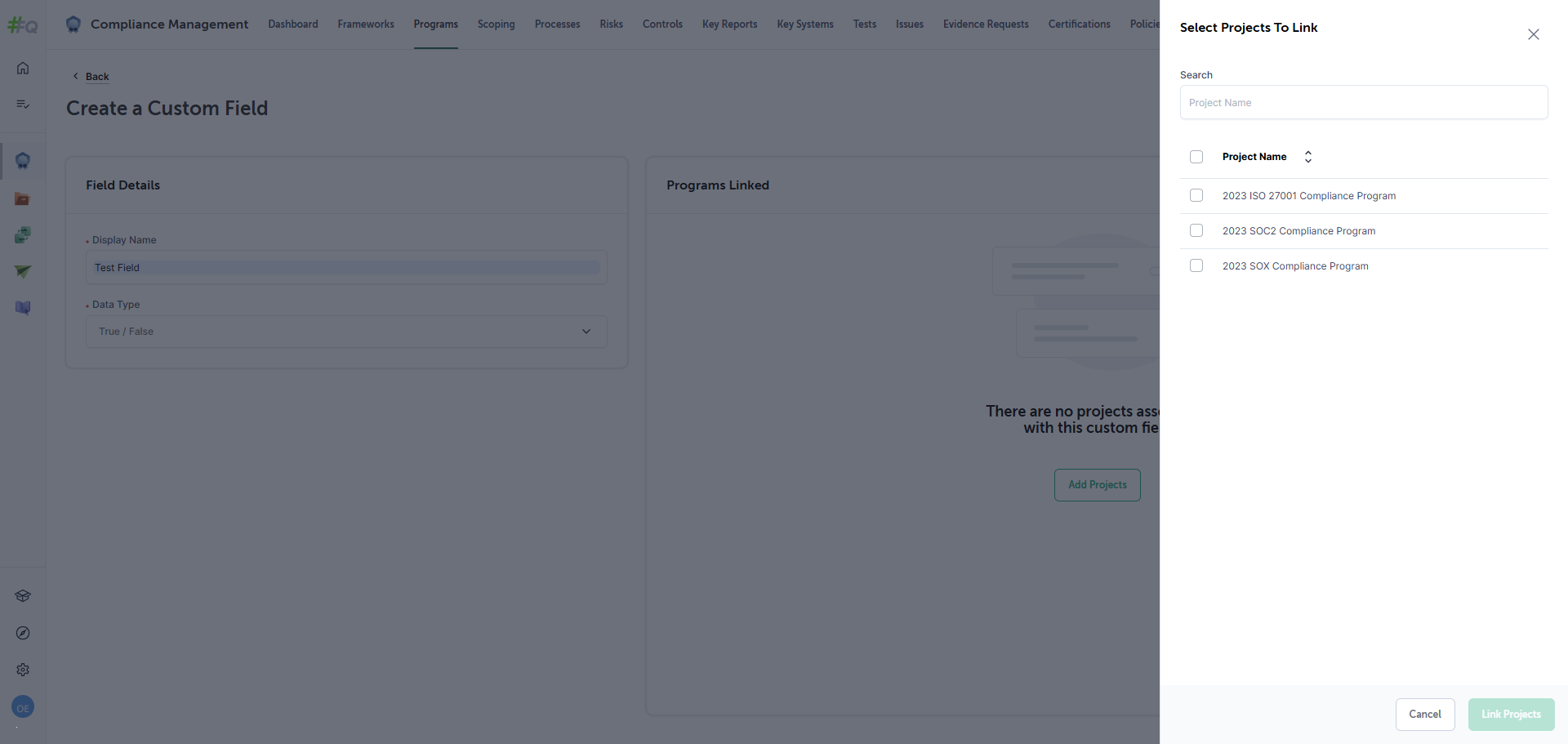Viewport: 1568px width, 744px height.
Task: Click the Cancel button
Action: pyautogui.click(x=1425, y=715)
